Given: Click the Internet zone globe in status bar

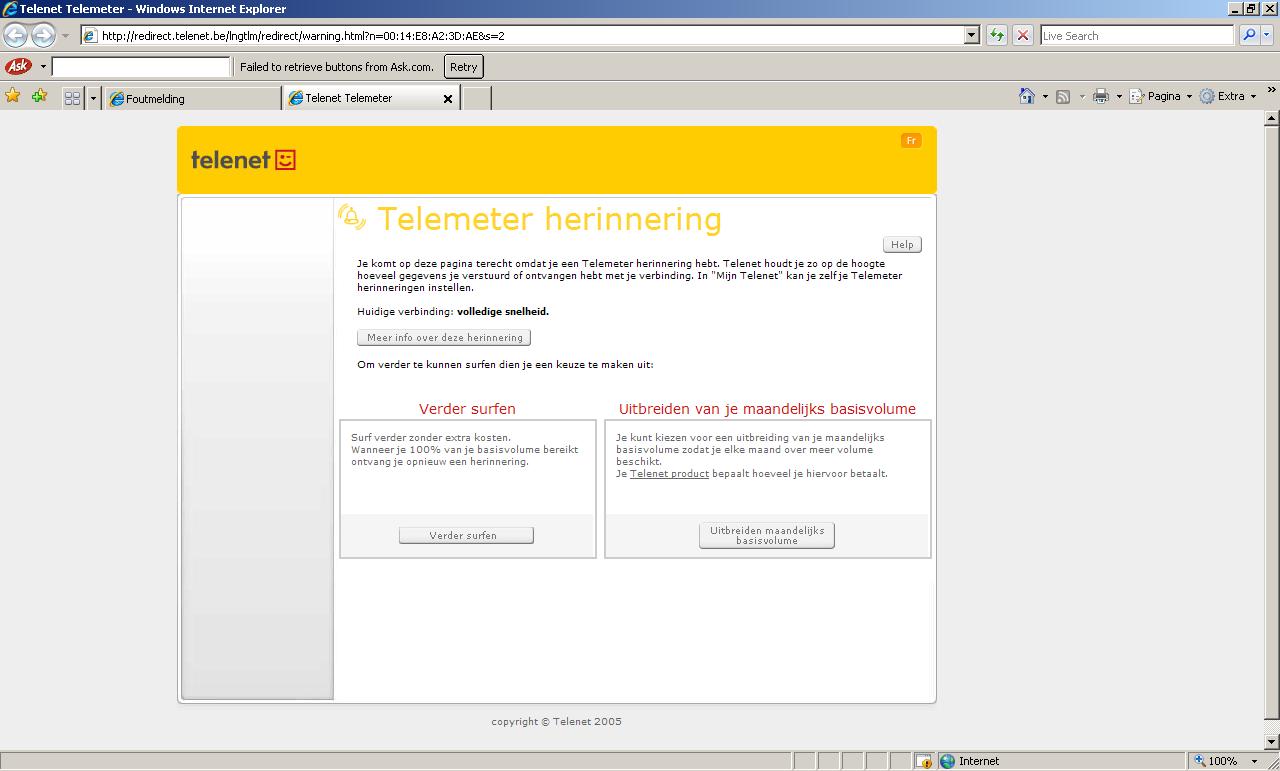Looking at the screenshot, I should 948,761.
